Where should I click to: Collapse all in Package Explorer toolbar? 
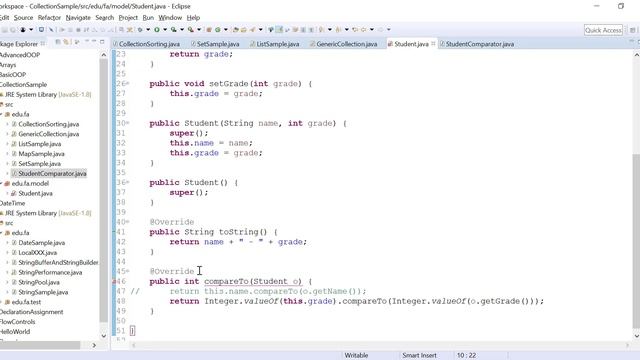point(58,42)
